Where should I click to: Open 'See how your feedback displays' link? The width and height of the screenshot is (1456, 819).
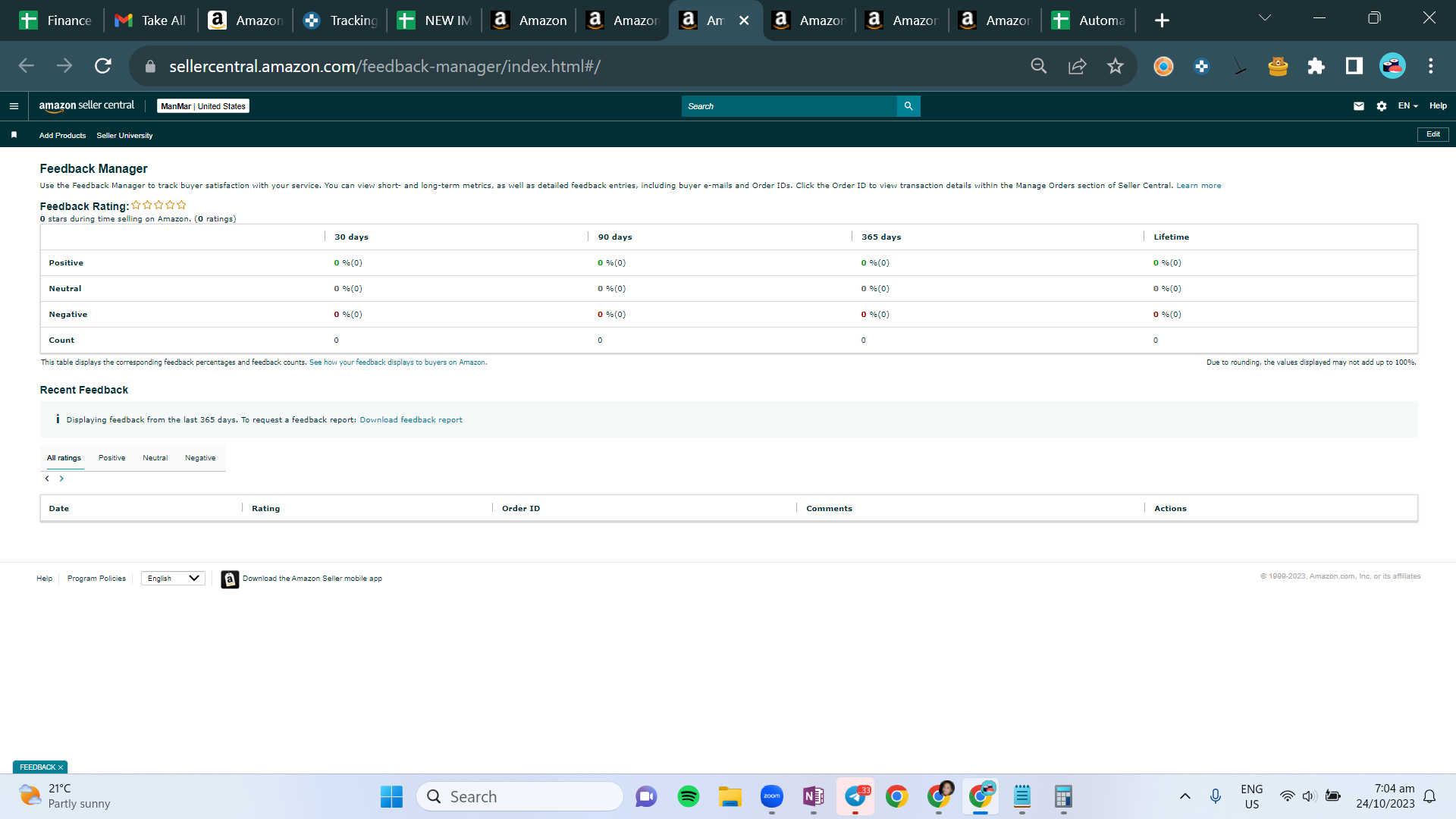[397, 362]
